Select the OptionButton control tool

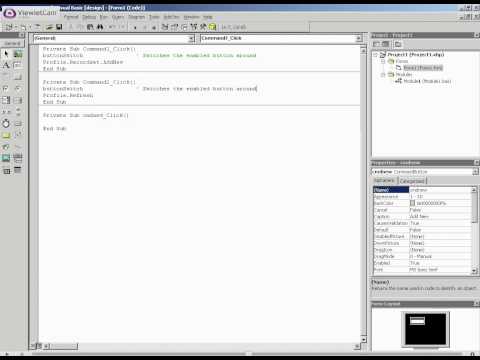pyautogui.click(x=18, y=89)
